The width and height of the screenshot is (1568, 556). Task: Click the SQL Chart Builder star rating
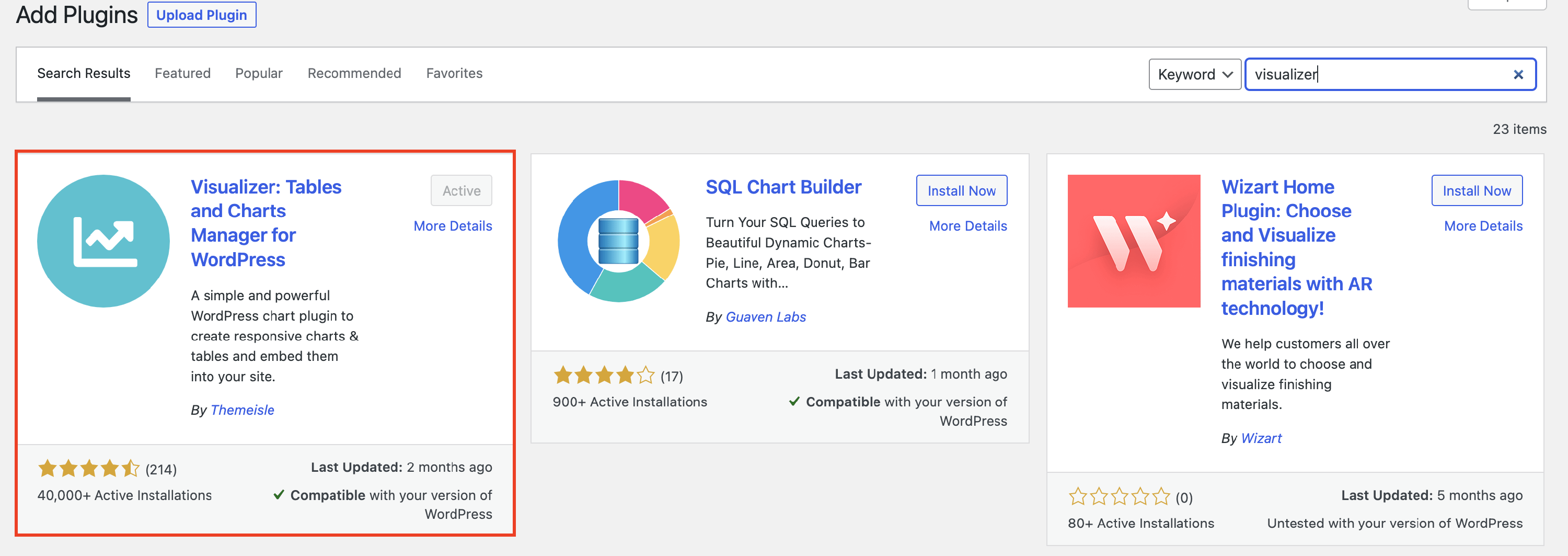[604, 375]
